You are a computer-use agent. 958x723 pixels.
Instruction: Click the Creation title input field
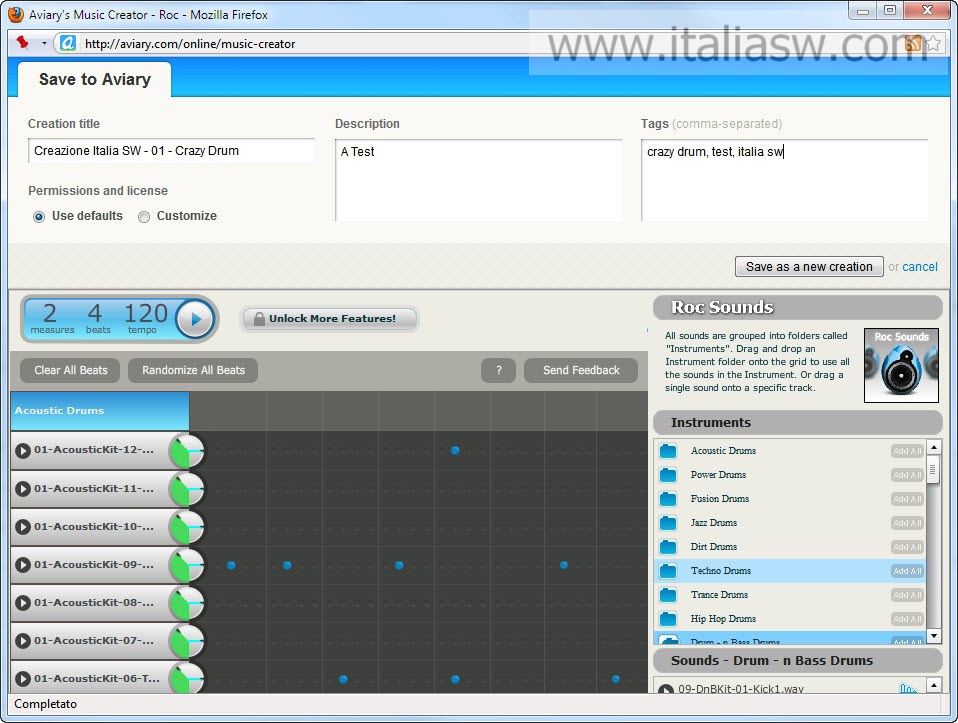pyautogui.click(x=172, y=151)
